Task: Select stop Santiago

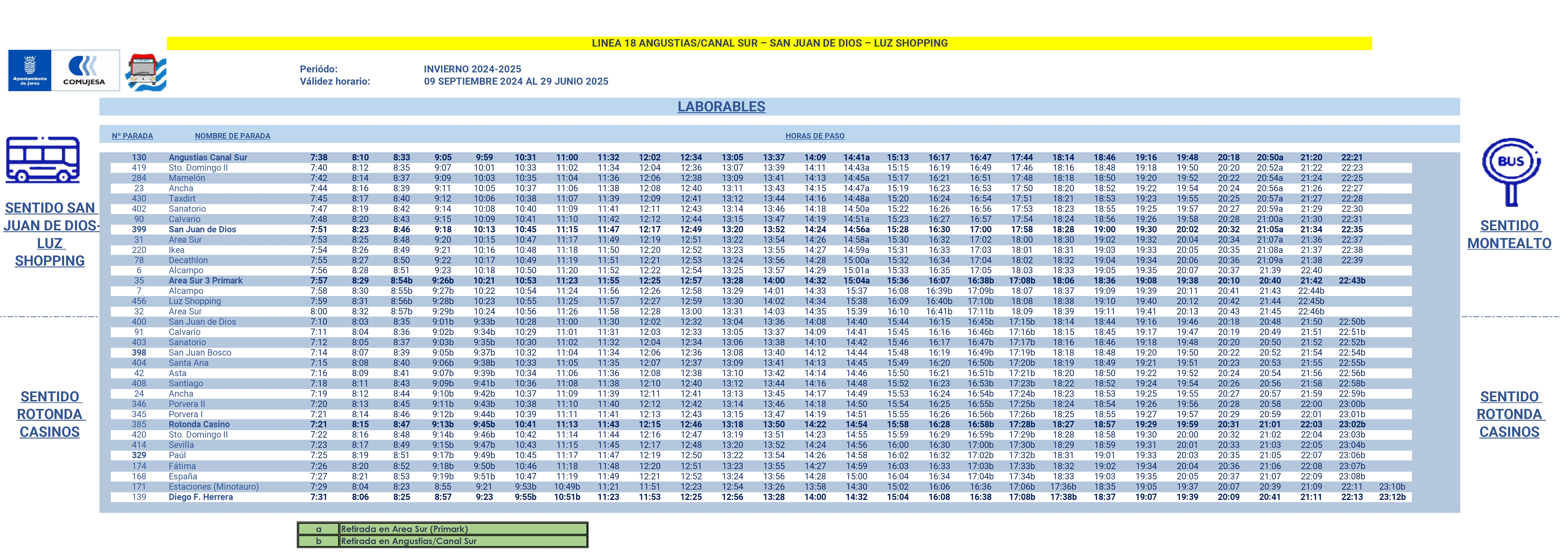Action: click(186, 384)
